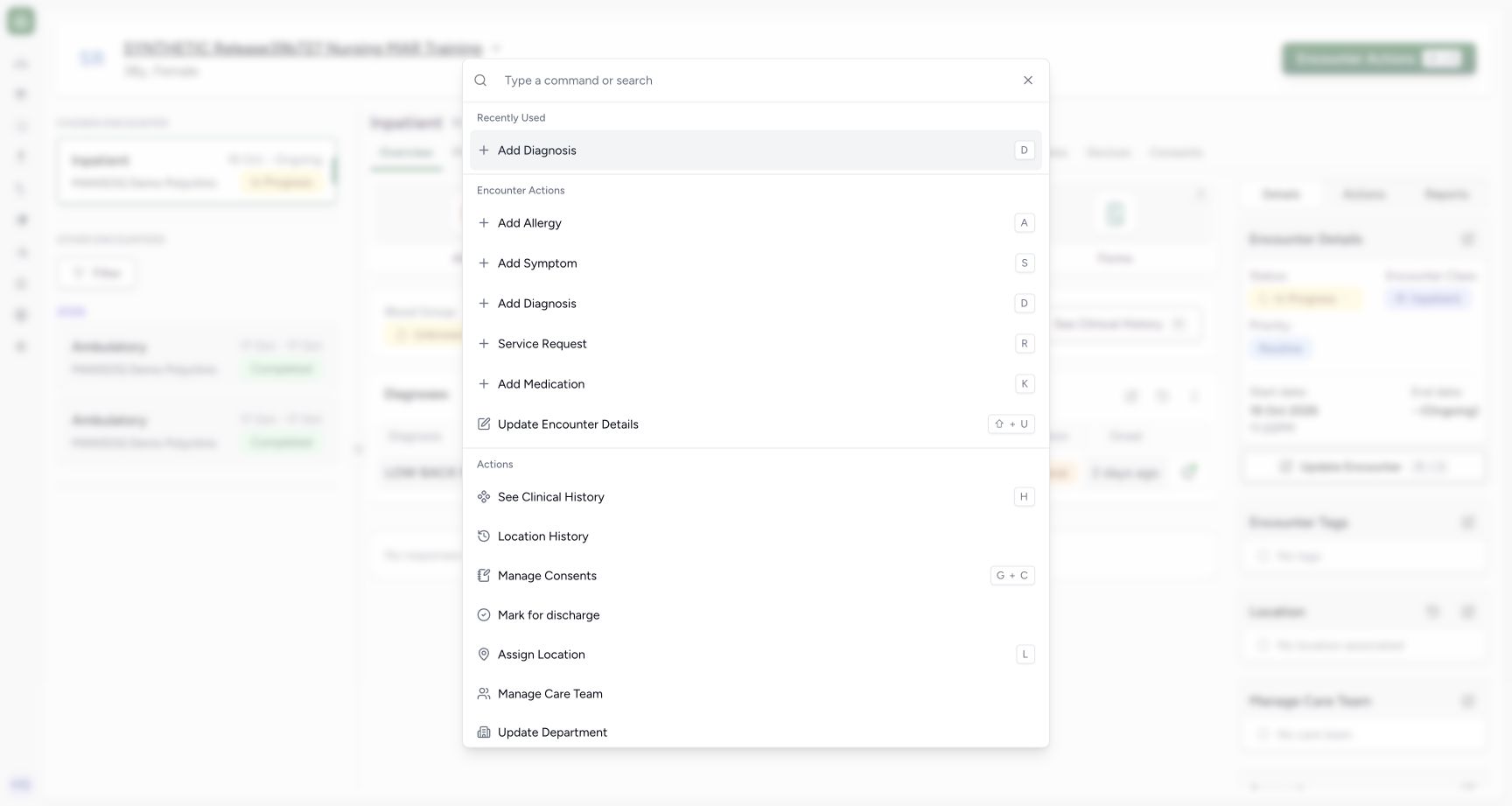Click the See Clinical History icon
Viewport: 1512px width, 806px height.
point(484,497)
